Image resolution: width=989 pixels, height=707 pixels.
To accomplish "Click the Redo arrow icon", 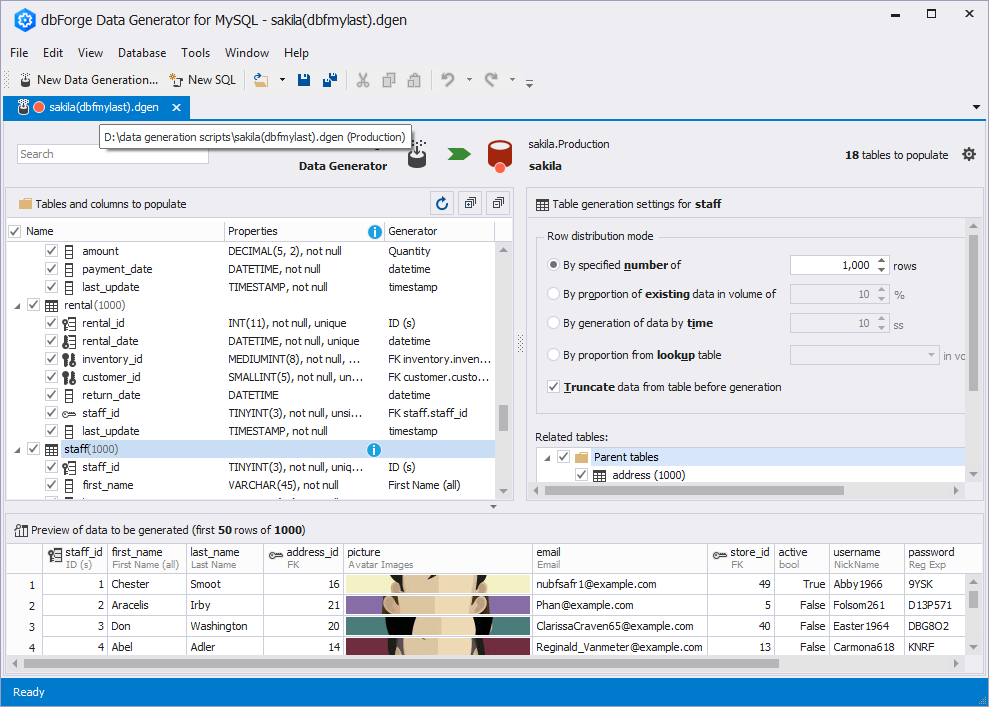I will tap(491, 80).
